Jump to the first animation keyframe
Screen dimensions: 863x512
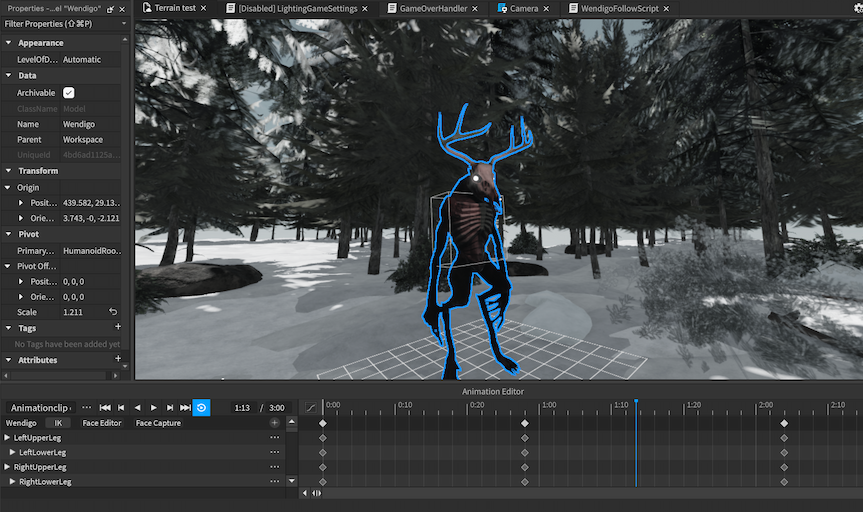click(x=105, y=408)
